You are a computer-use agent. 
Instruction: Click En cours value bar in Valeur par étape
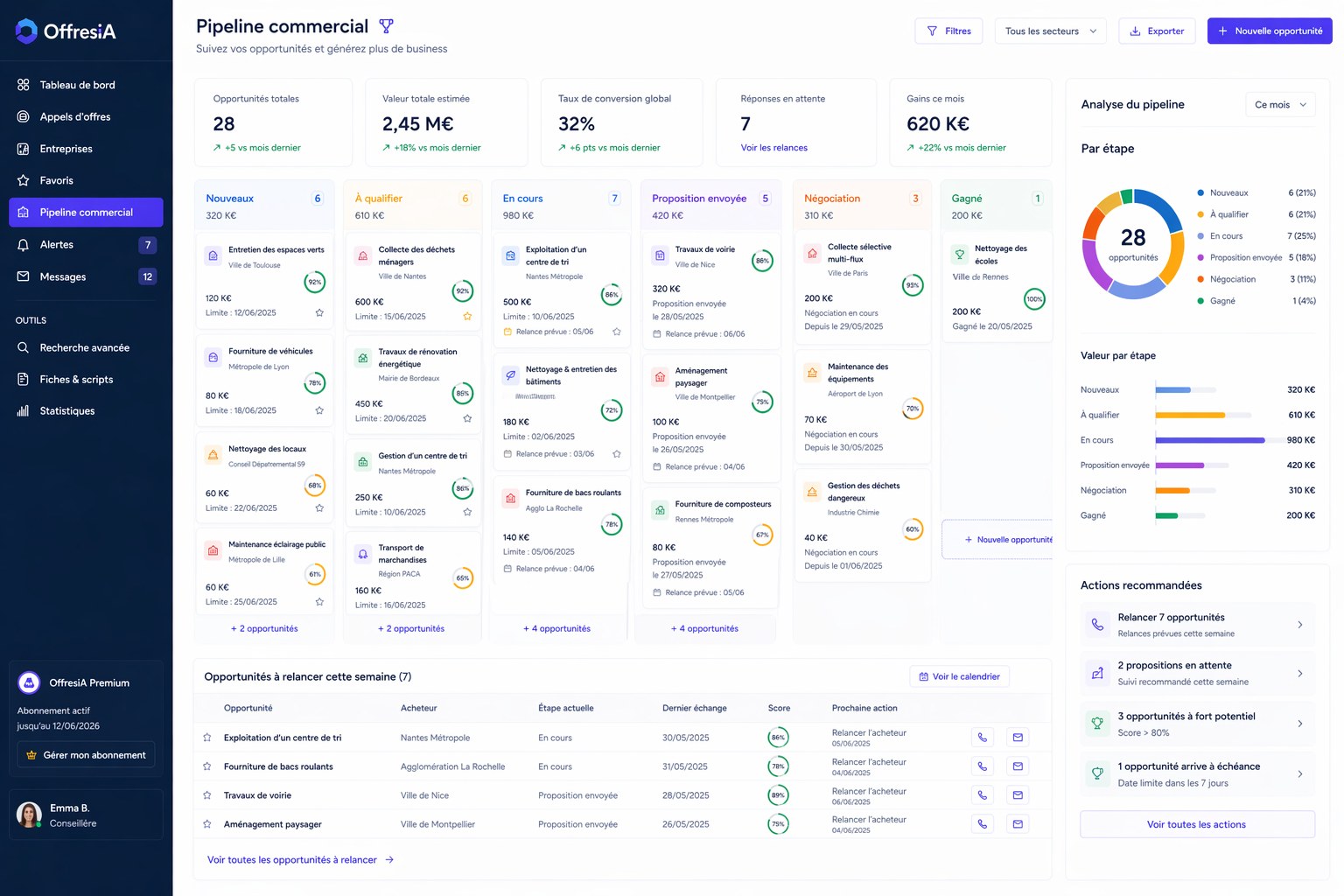tap(1210, 440)
